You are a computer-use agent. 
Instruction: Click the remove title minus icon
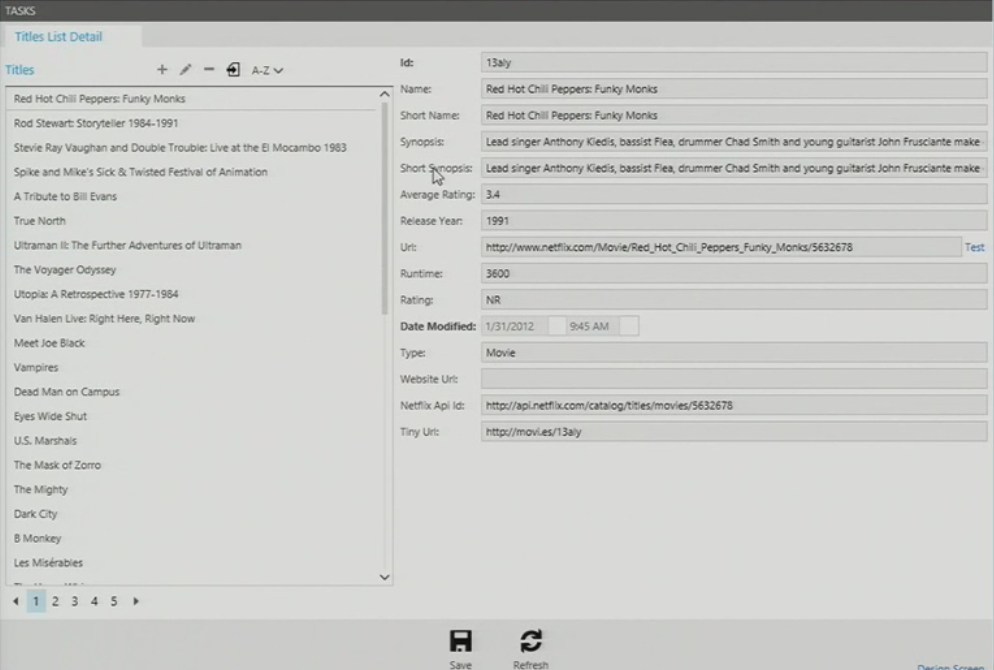click(x=209, y=69)
